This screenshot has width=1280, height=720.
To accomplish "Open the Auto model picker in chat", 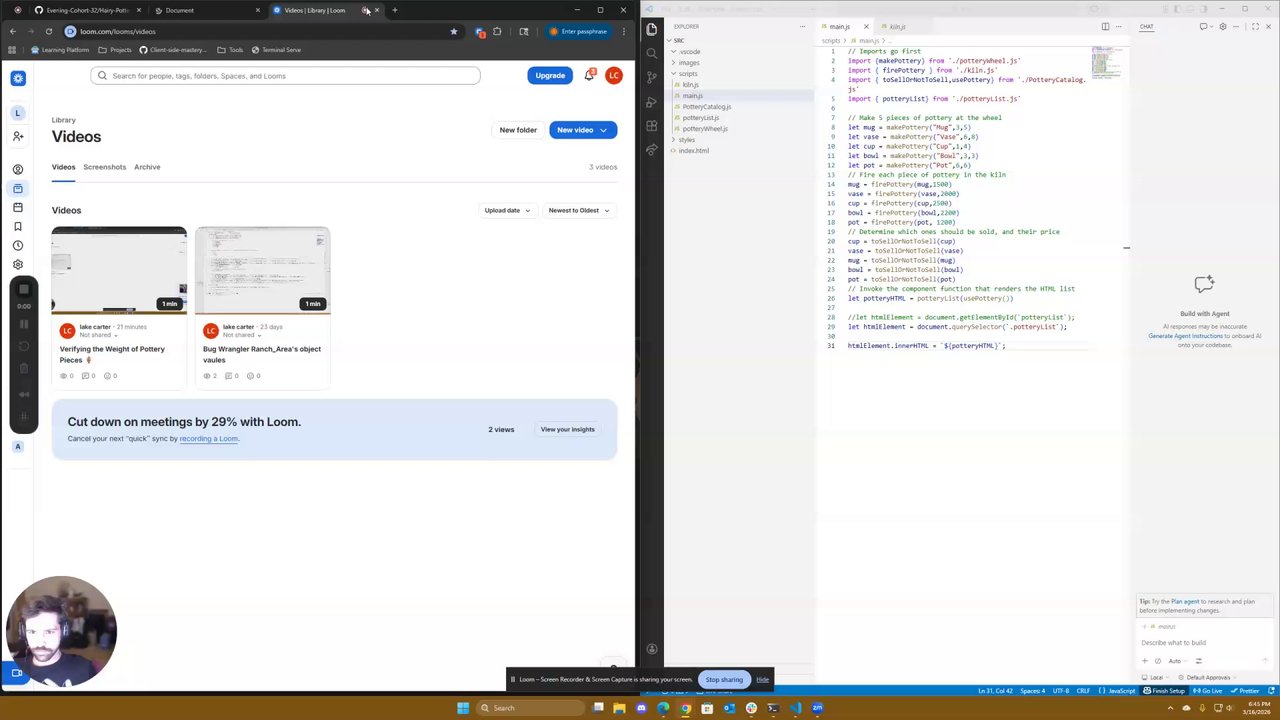I will (x=1176, y=661).
